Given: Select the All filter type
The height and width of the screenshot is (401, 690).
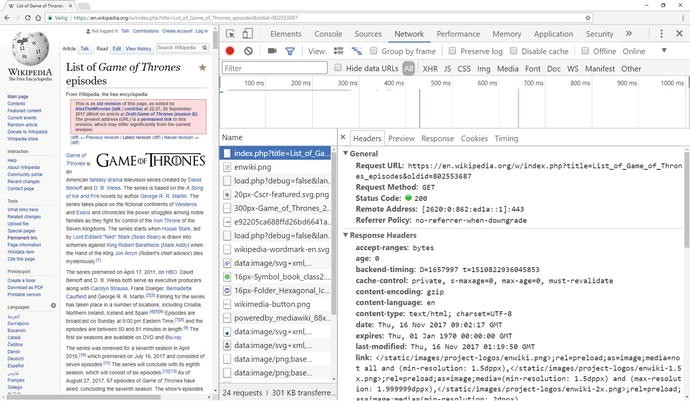Looking at the screenshot, I should pos(409,68).
